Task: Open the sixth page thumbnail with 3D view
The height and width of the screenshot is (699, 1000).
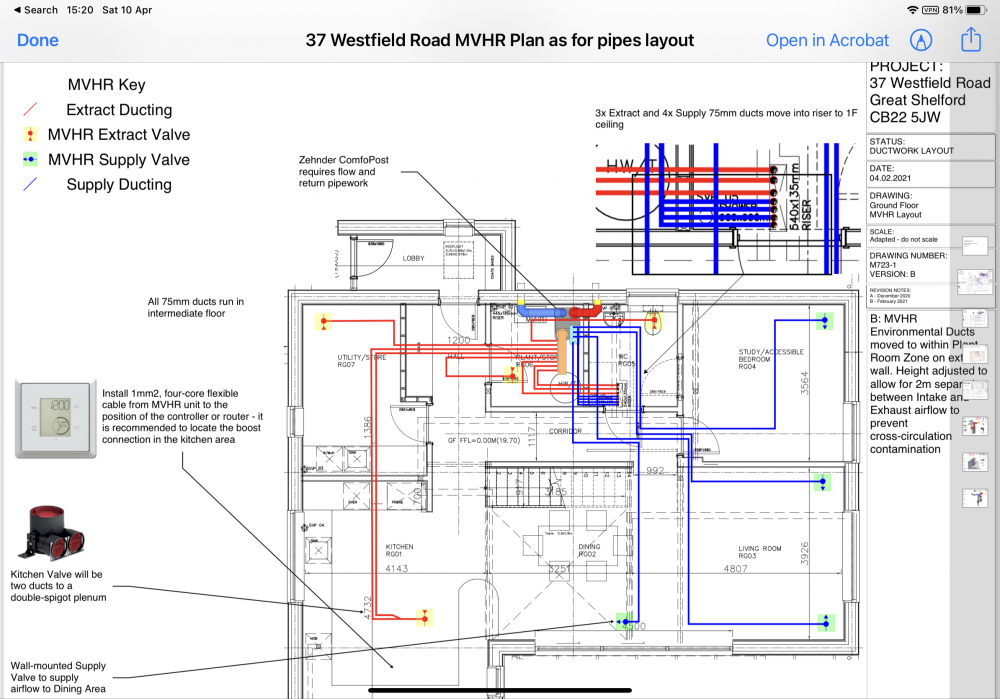Action: pos(974,426)
